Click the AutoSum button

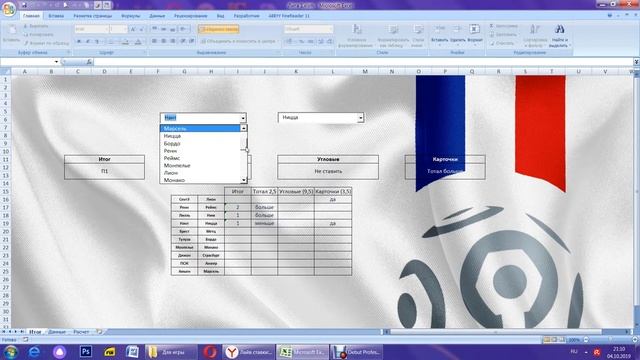[503, 26]
